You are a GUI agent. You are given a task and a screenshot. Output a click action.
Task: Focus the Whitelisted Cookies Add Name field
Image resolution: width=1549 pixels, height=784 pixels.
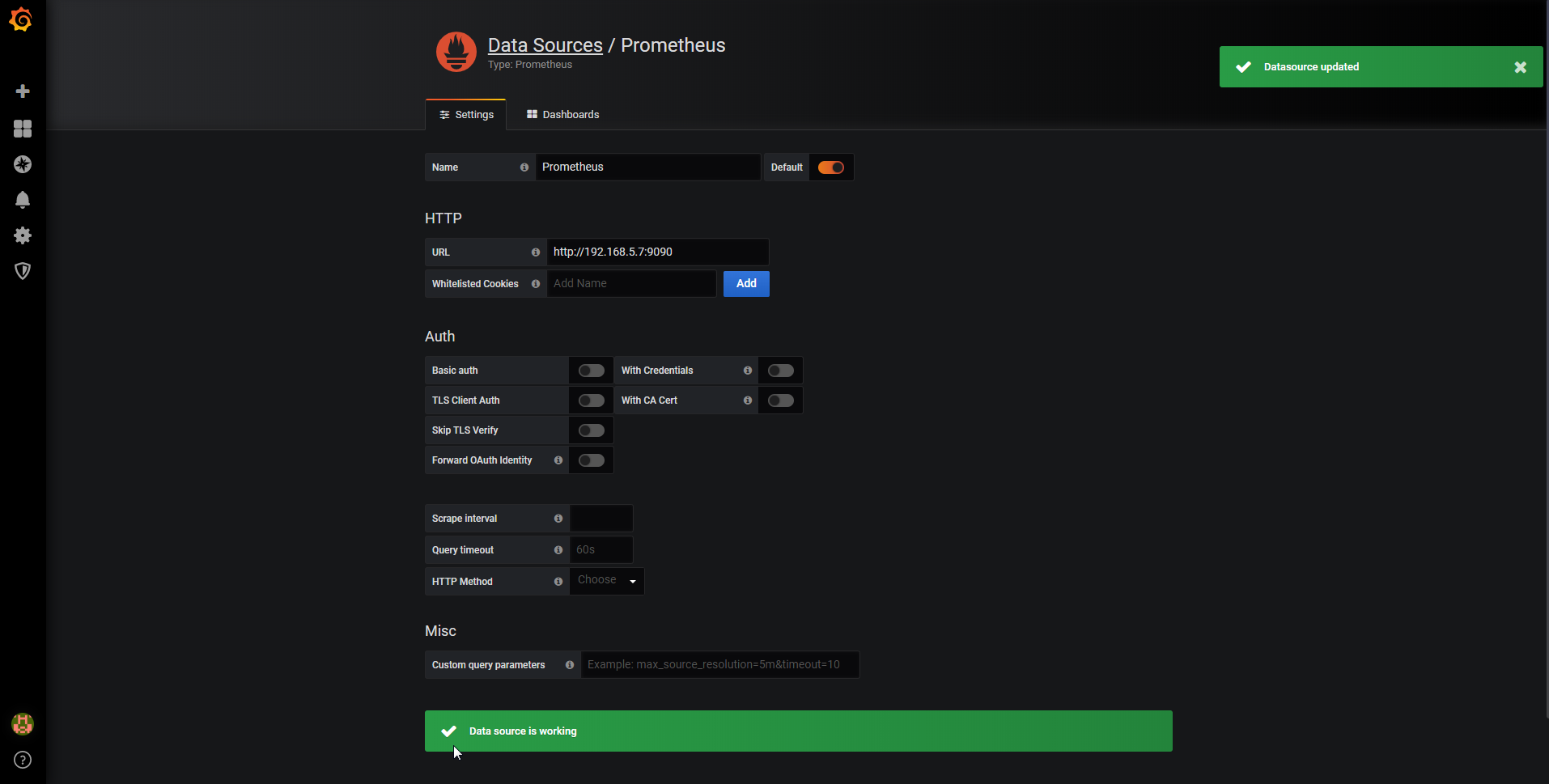point(631,284)
